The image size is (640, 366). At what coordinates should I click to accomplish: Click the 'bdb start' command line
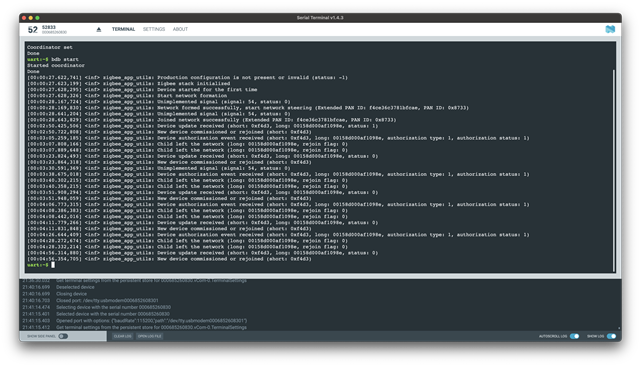53,59
